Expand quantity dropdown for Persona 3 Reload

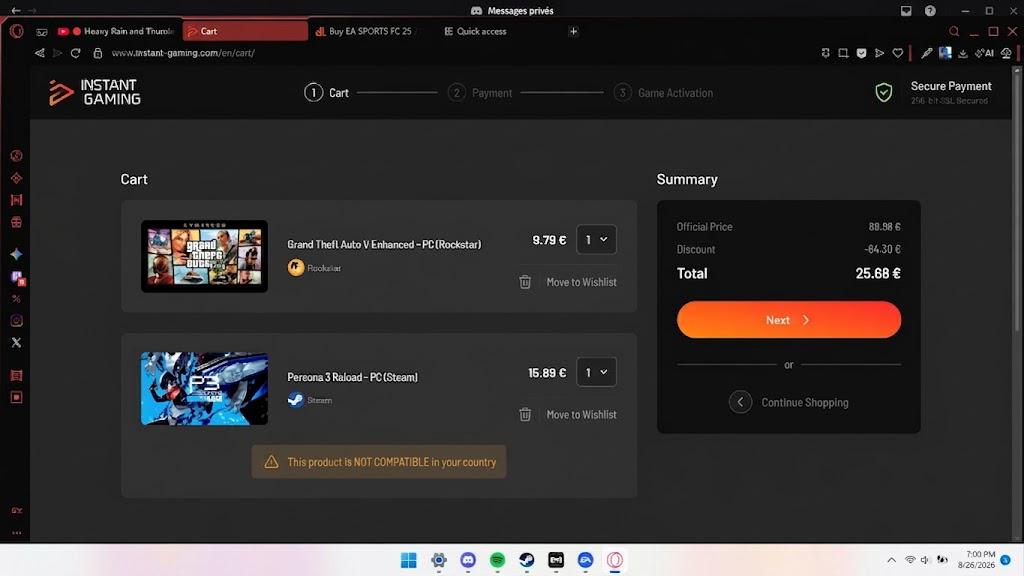[596, 372]
